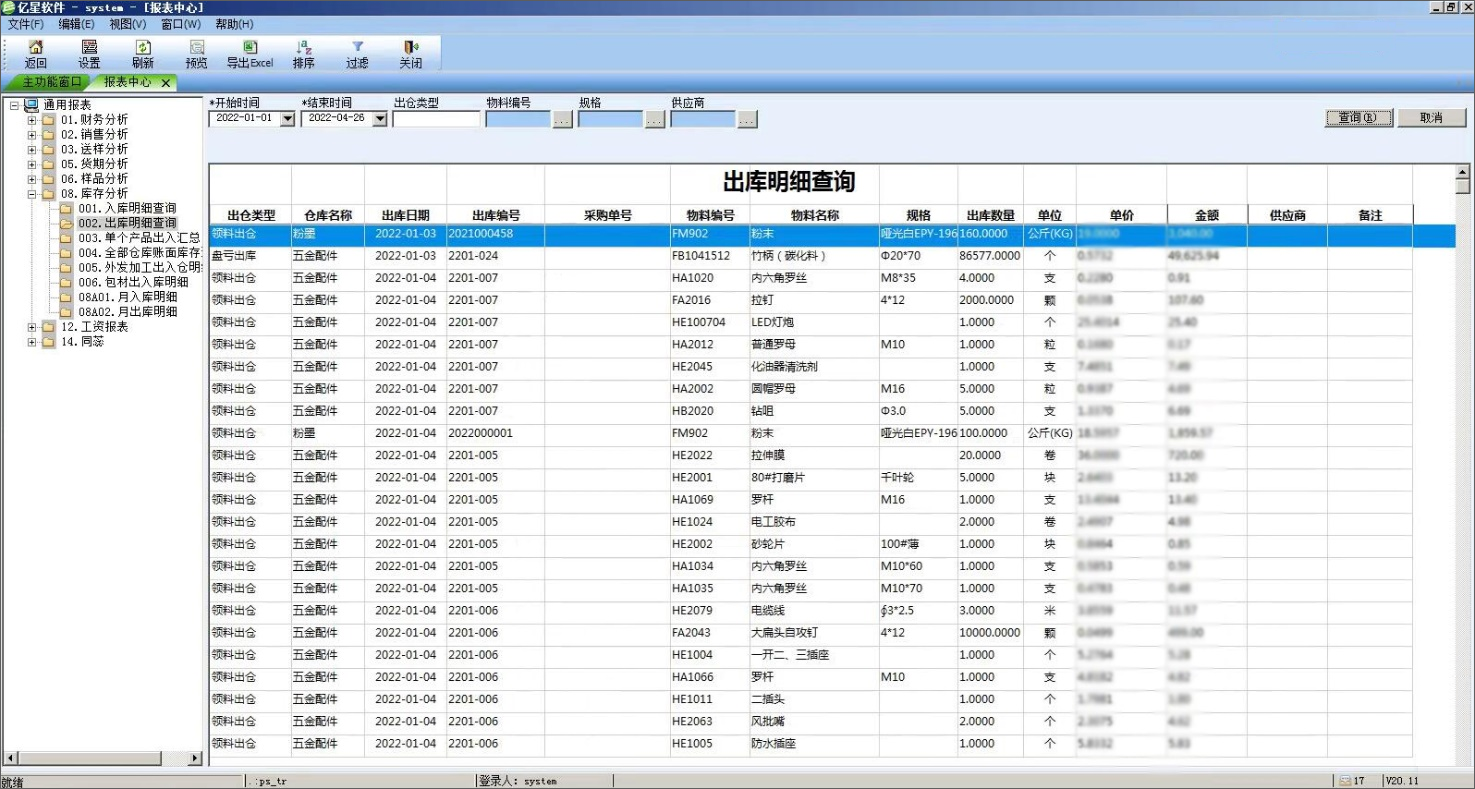Select 08A02.月出库明细 report
The width and height of the screenshot is (1475, 789).
(127, 312)
